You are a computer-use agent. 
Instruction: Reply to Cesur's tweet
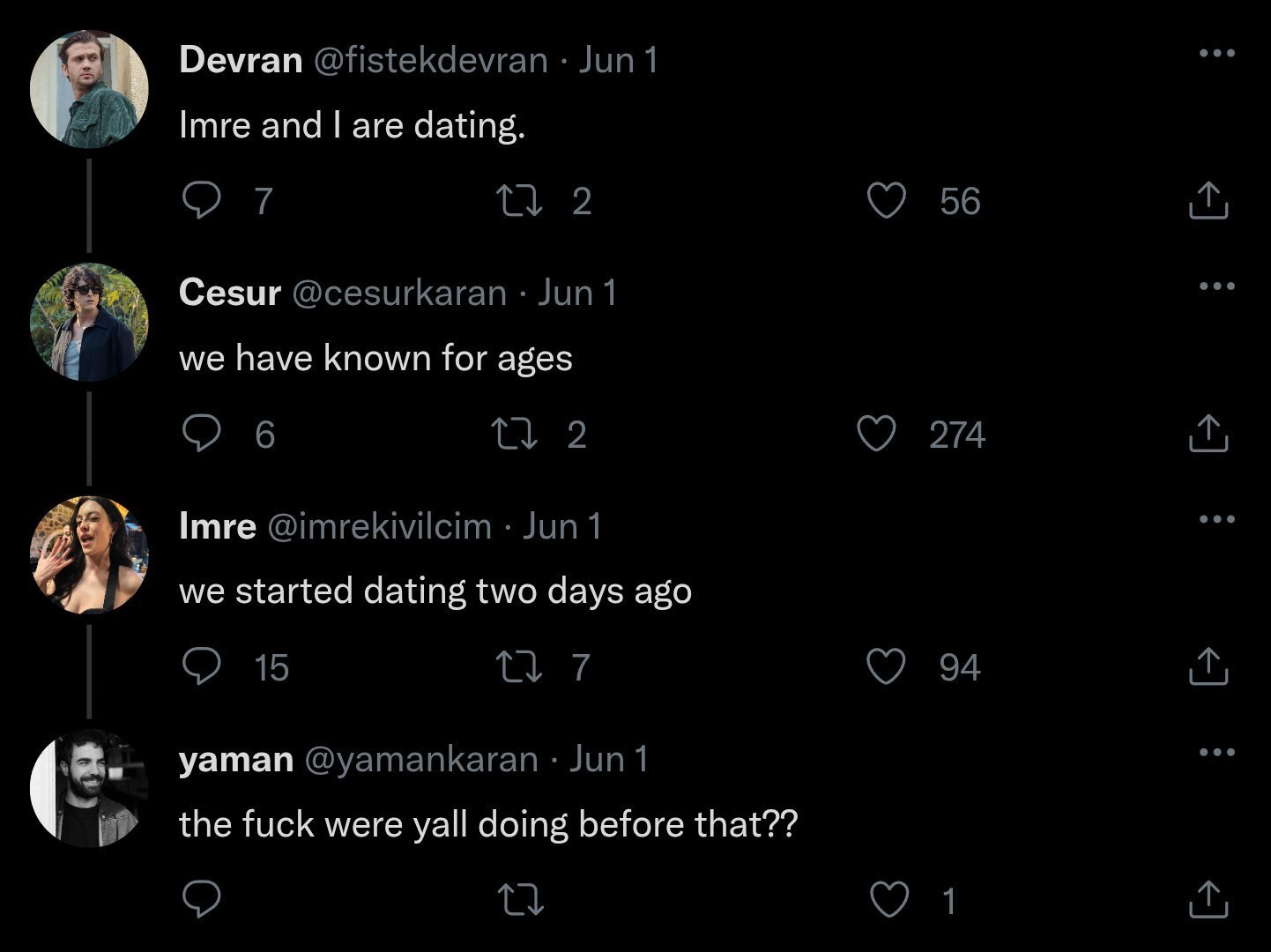click(x=201, y=434)
